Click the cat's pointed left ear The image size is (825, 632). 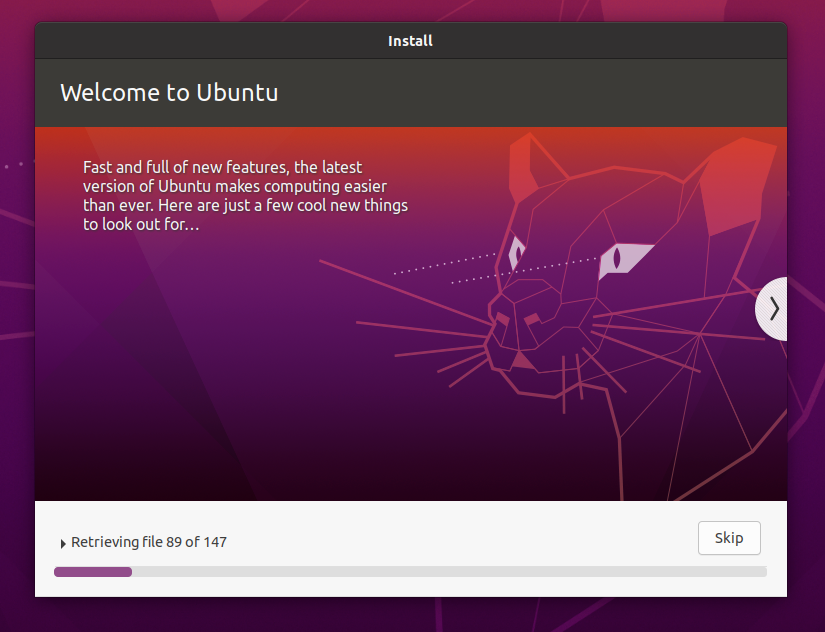click(x=529, y=170)
